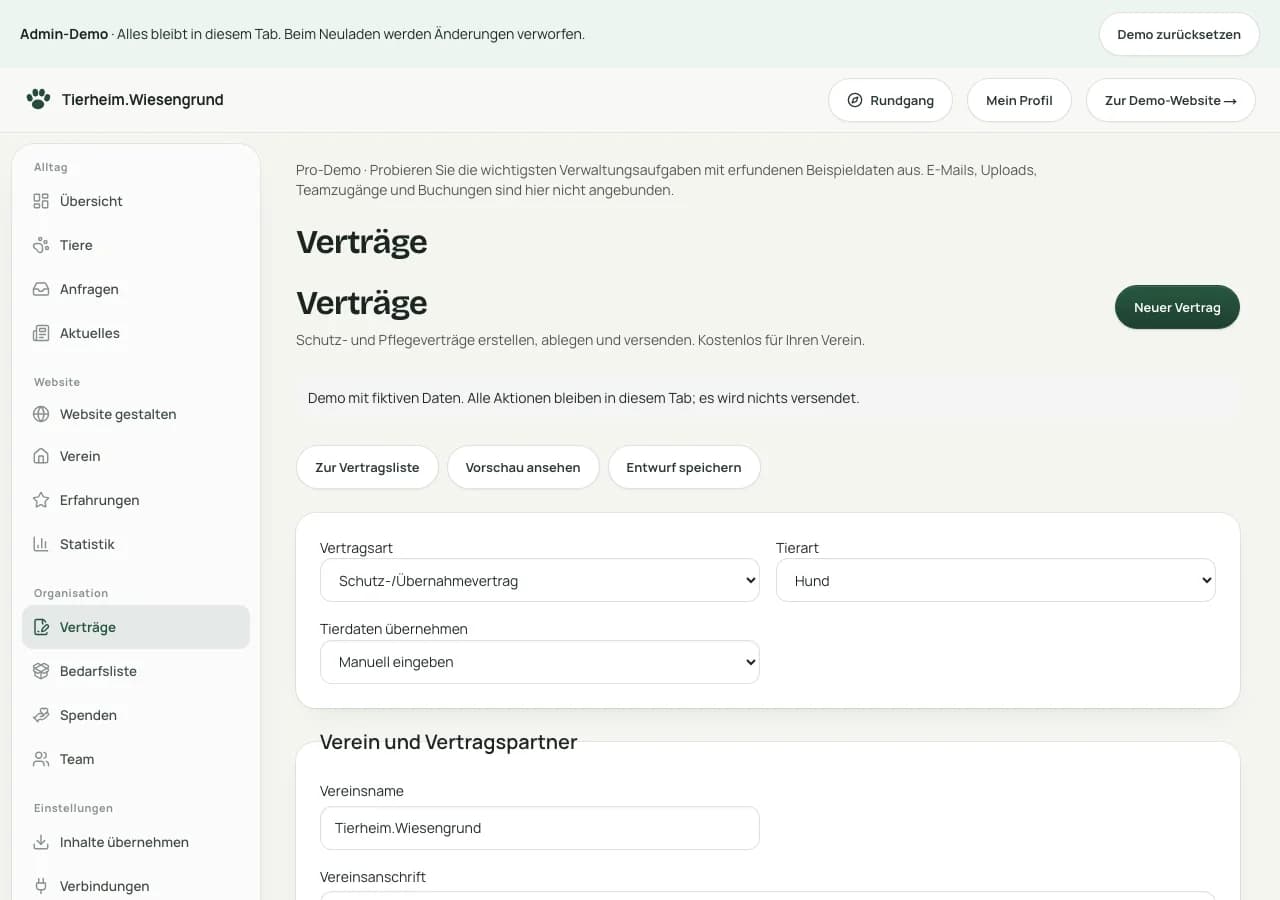Click the Verein und Vertragspartner heading
This screenshot has width=1280, height=900.
click(449, 742)
